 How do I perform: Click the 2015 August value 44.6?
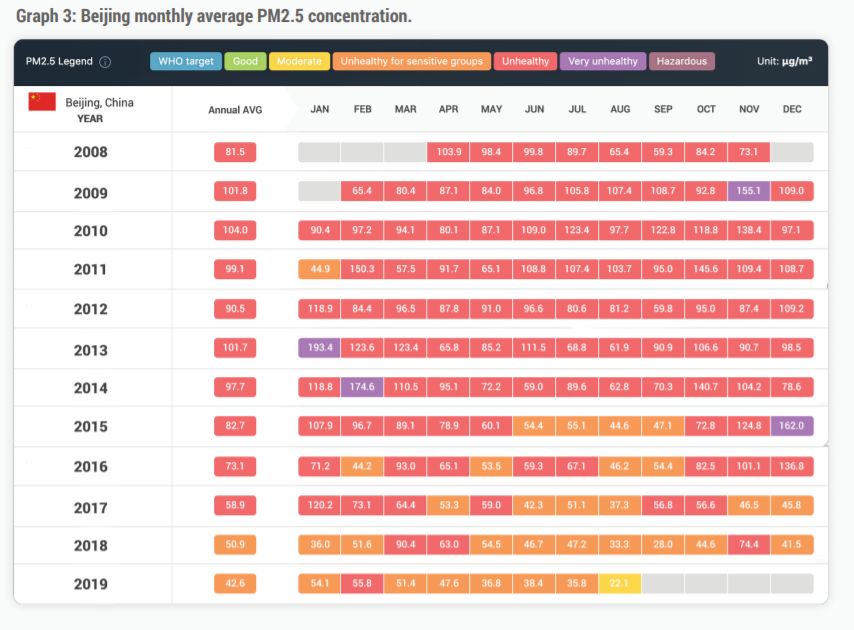click(x=620, y=426)
